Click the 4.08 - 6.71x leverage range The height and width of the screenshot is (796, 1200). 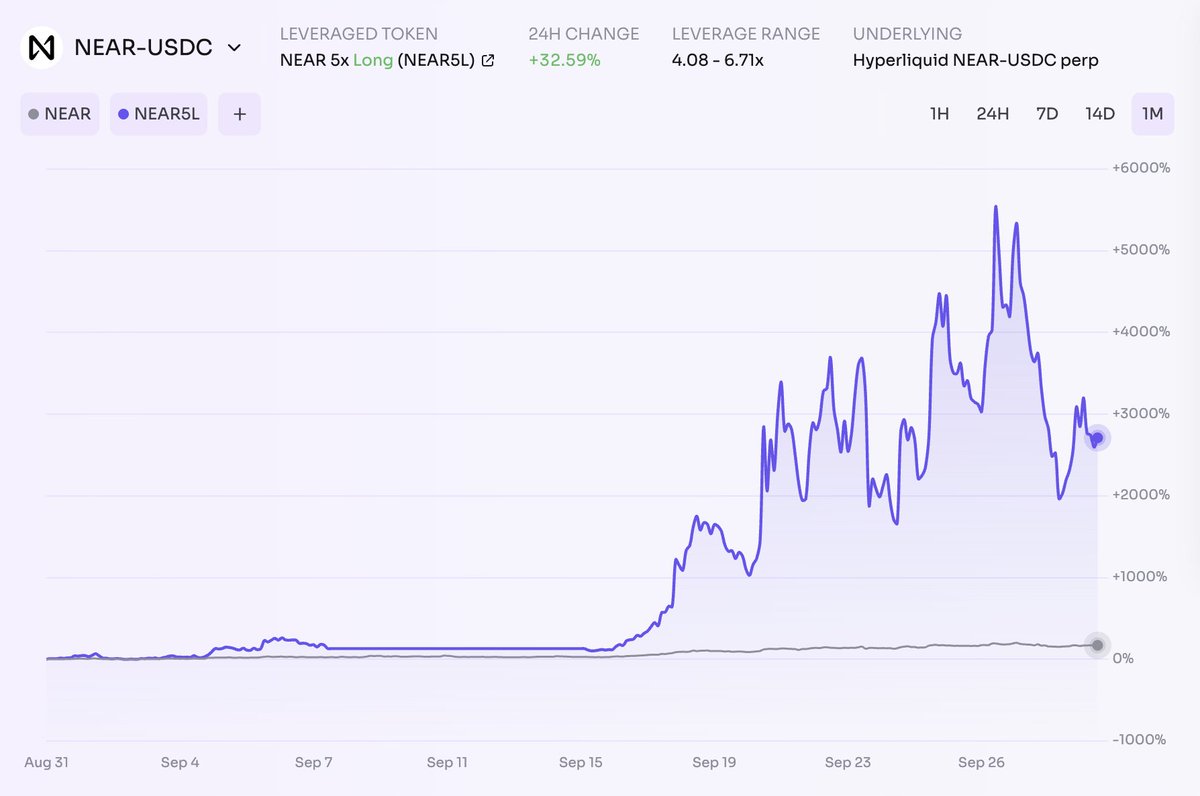point(718,60)
